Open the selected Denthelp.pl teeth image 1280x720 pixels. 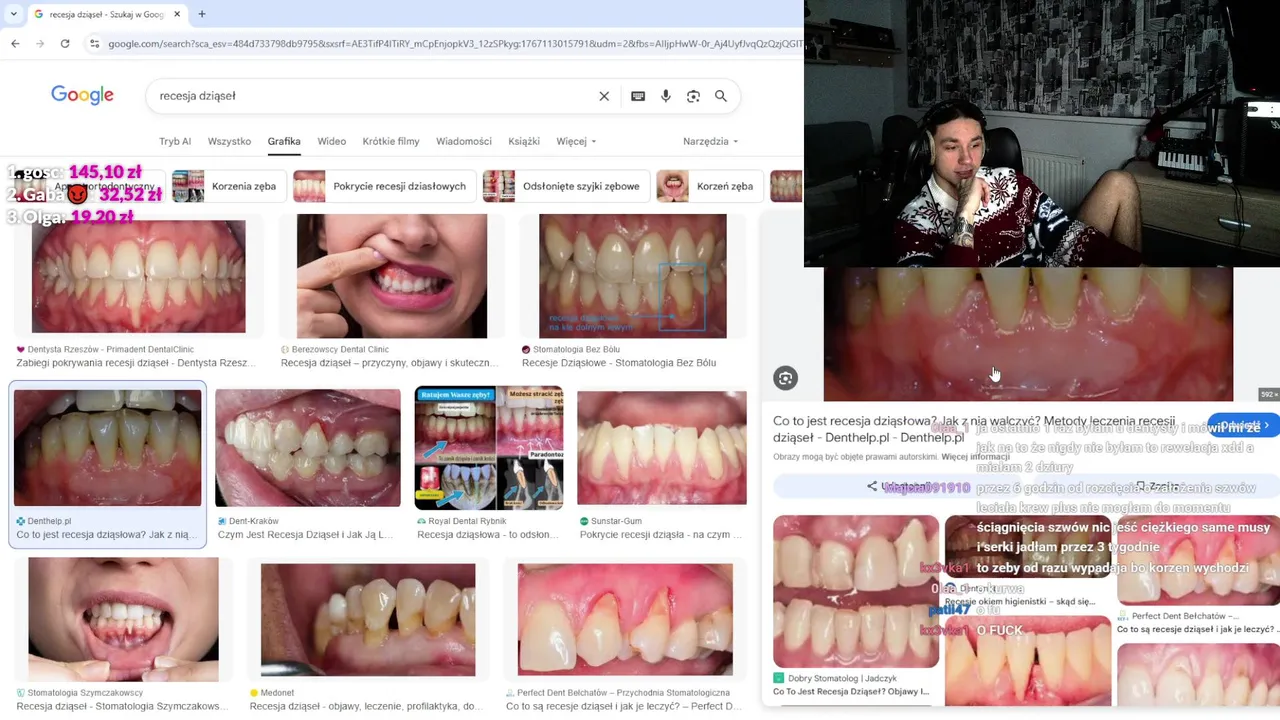(107, 448)
